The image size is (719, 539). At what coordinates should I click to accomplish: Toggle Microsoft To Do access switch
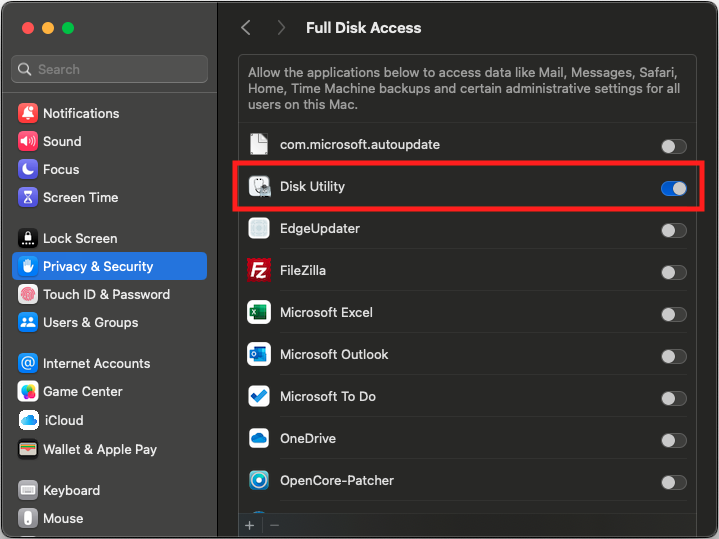point(674,399)
